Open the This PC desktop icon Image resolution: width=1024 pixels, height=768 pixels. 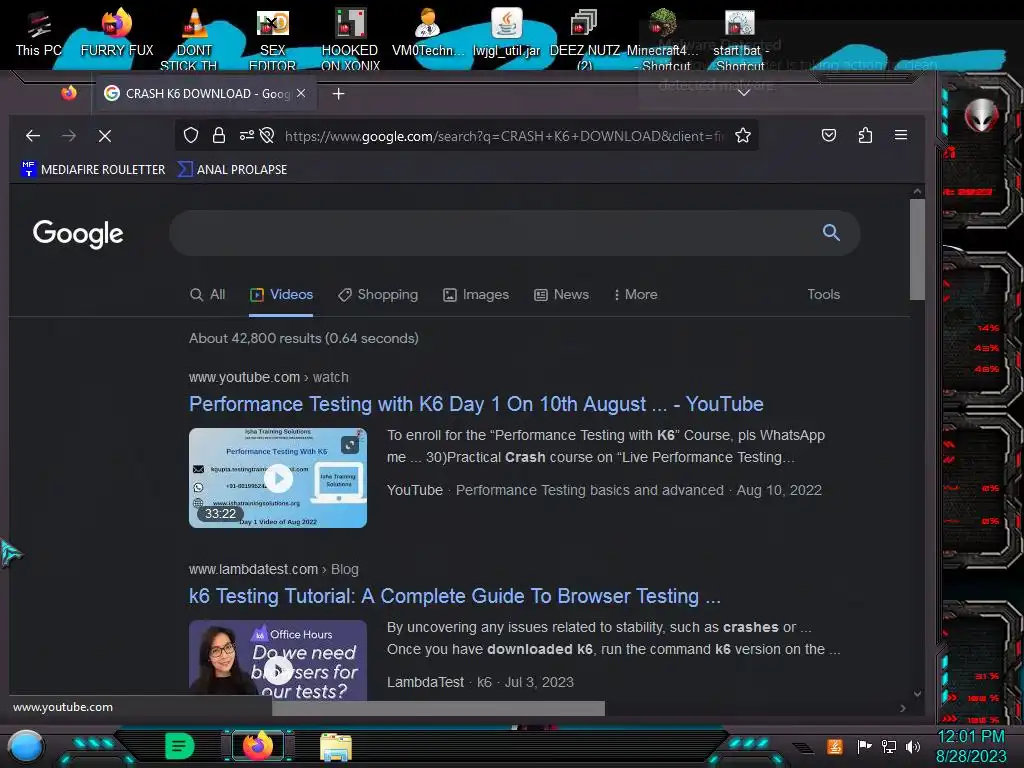tap(39, 33)
